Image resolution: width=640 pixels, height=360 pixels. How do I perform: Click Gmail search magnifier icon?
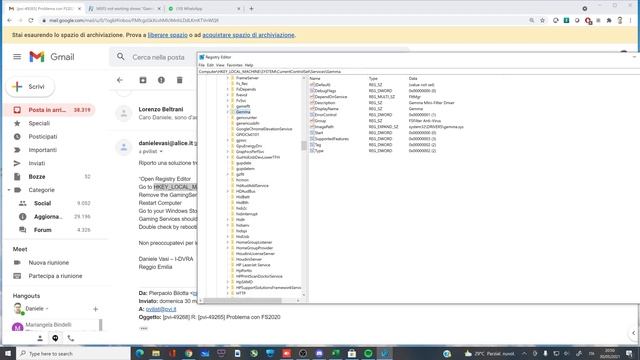(120, 57)
